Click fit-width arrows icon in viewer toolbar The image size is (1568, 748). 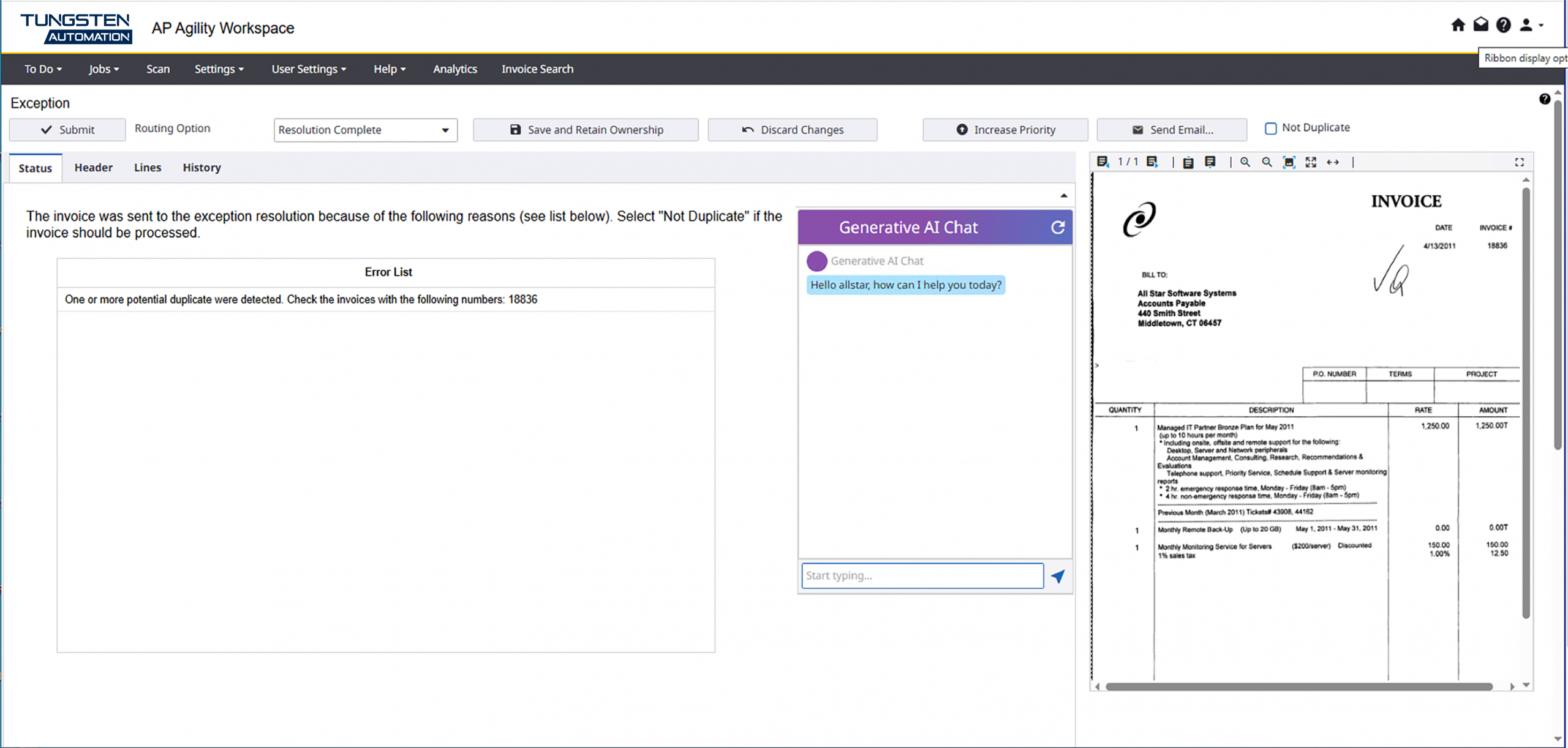coord(1332,162)
